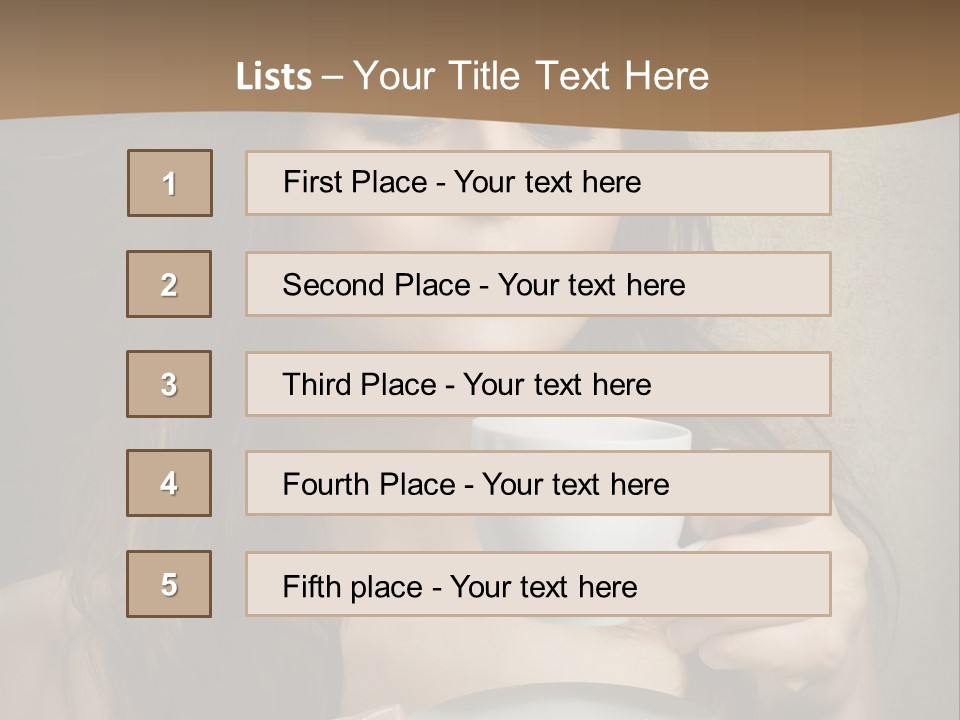Viewport: 960px width, 720px height.
Task: Select the Fifth place text bar
Action: pos(538,584)
